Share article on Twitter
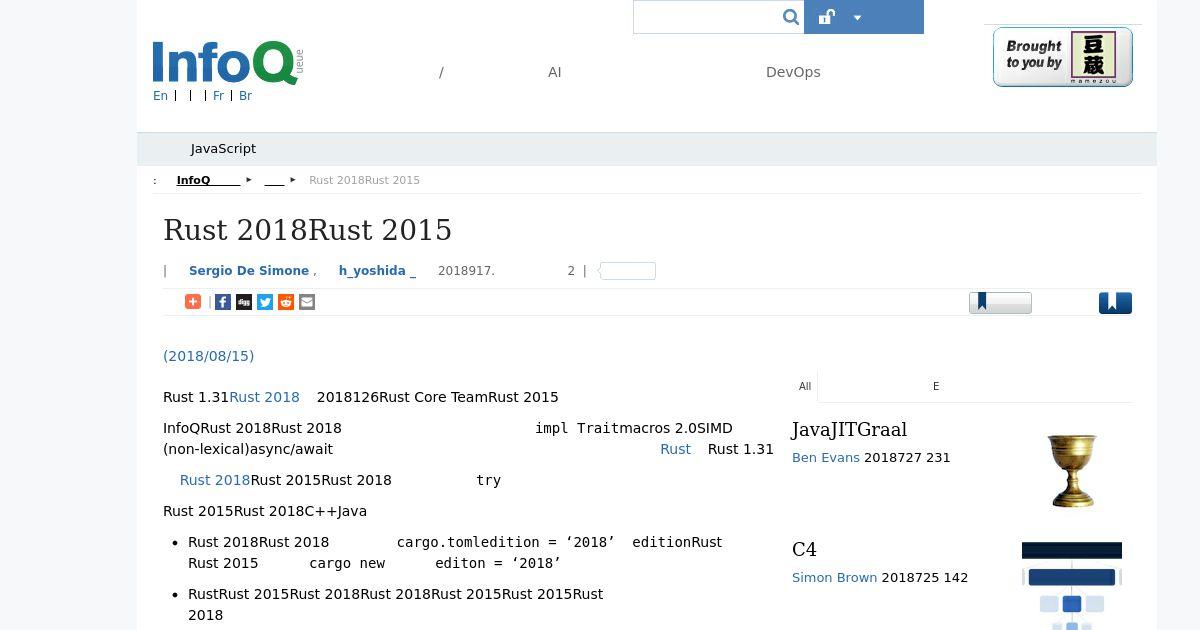The height and width of the screenshot is (630, 1200). tap(265, 302)
